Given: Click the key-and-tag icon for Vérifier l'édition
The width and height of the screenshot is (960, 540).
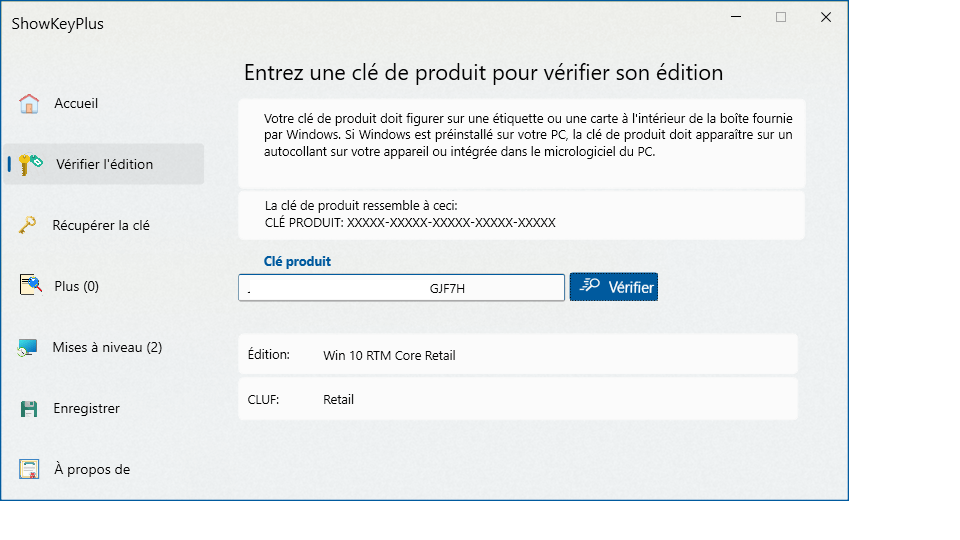Looking at the screenshot, I should pos(31,164).
